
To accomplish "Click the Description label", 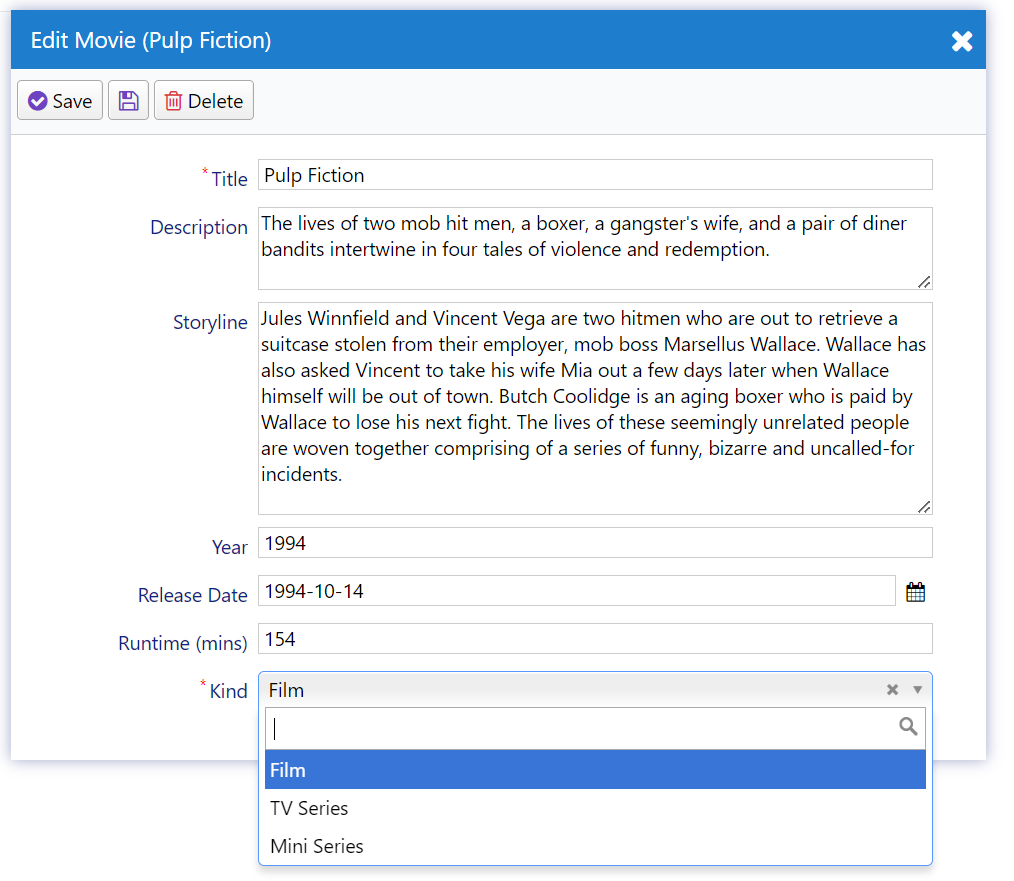I will coord(199,227).
